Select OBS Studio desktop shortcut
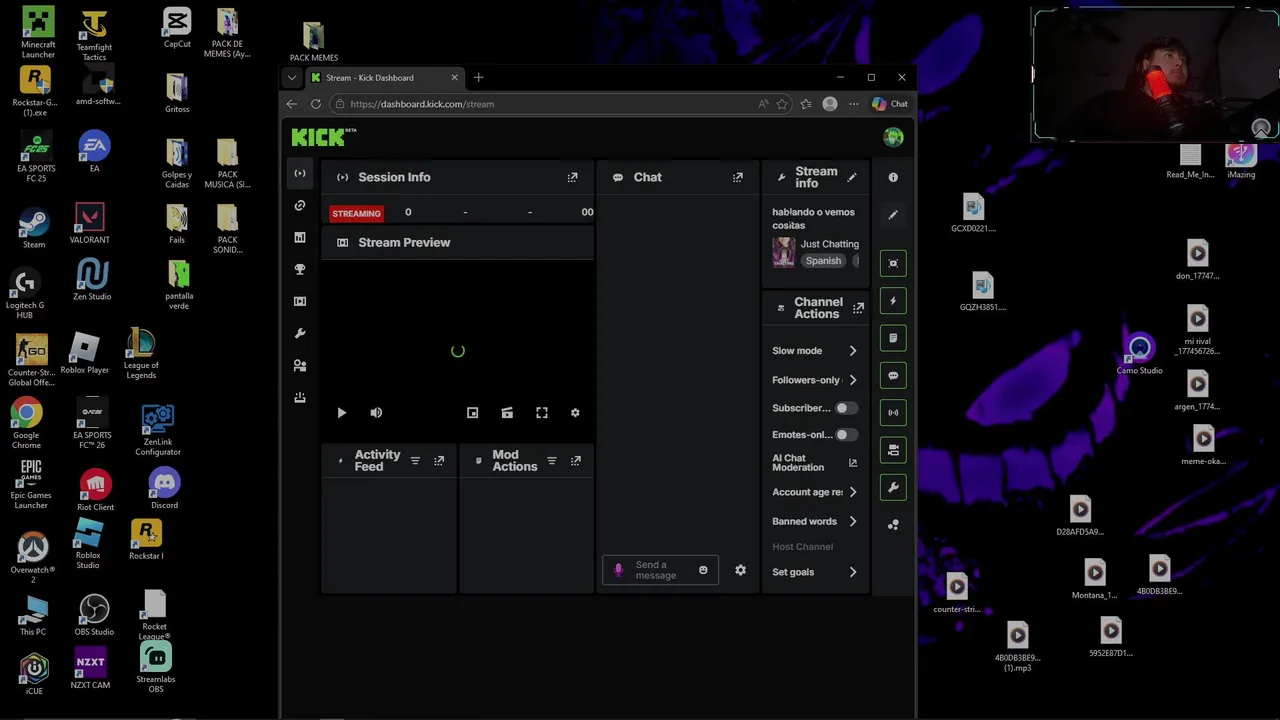The height and width of the screenshot is (720, 1280). [94, 615]
